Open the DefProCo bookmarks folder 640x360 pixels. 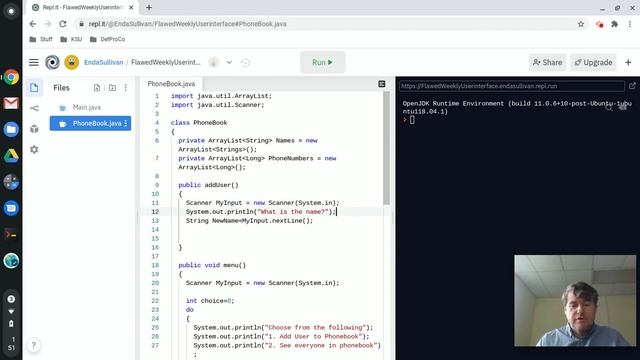(107, 39)
